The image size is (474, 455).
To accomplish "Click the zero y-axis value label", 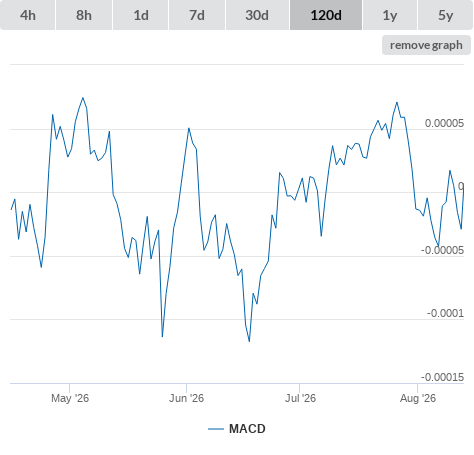I will [x=461, y=186].
